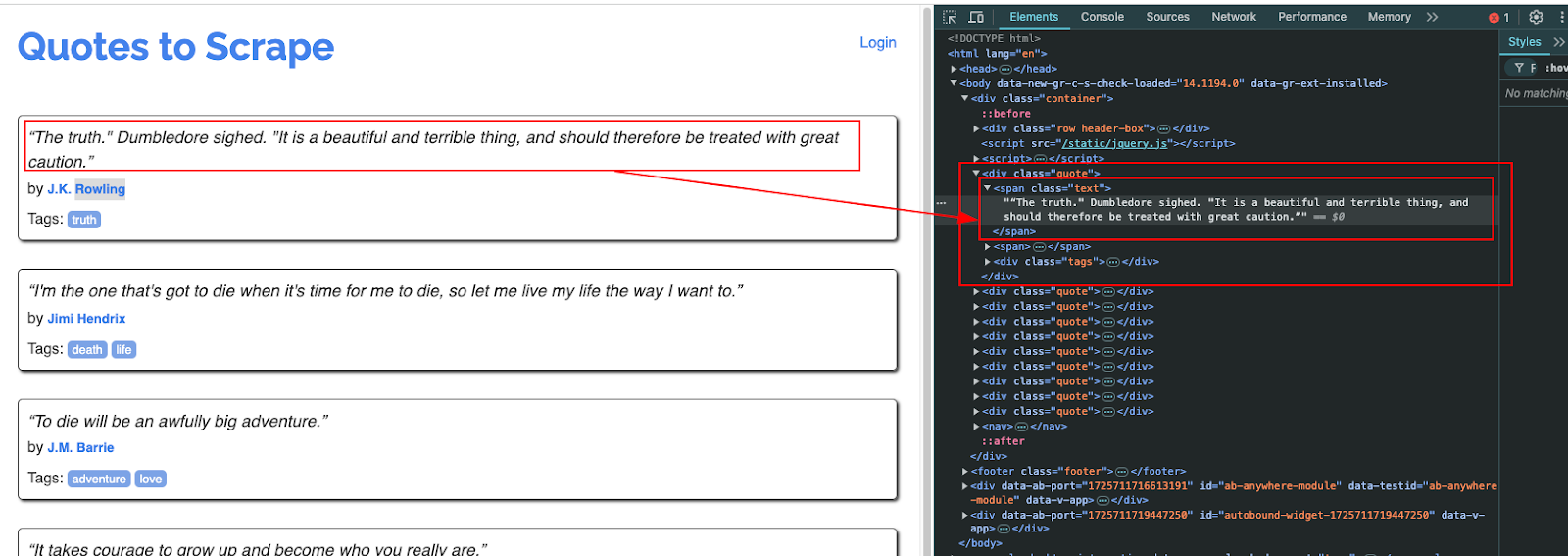The image size is (1568, 556).
Task: Click the 'No matching' styles message
Action: (1536, 93)
